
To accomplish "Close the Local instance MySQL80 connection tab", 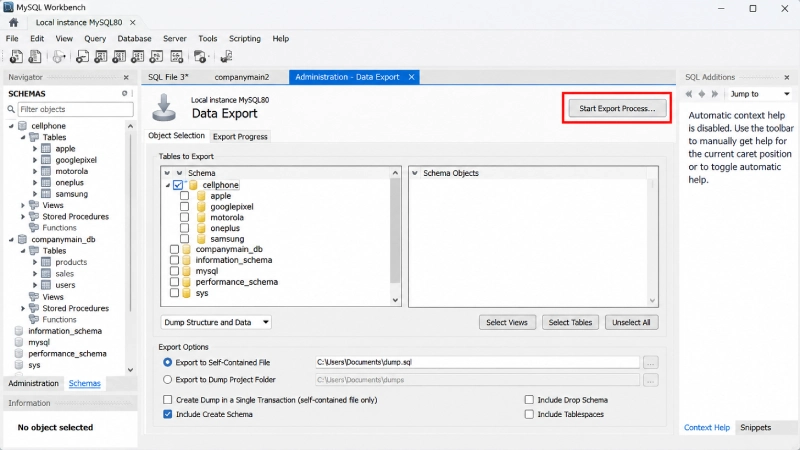I will pos(133,22).
